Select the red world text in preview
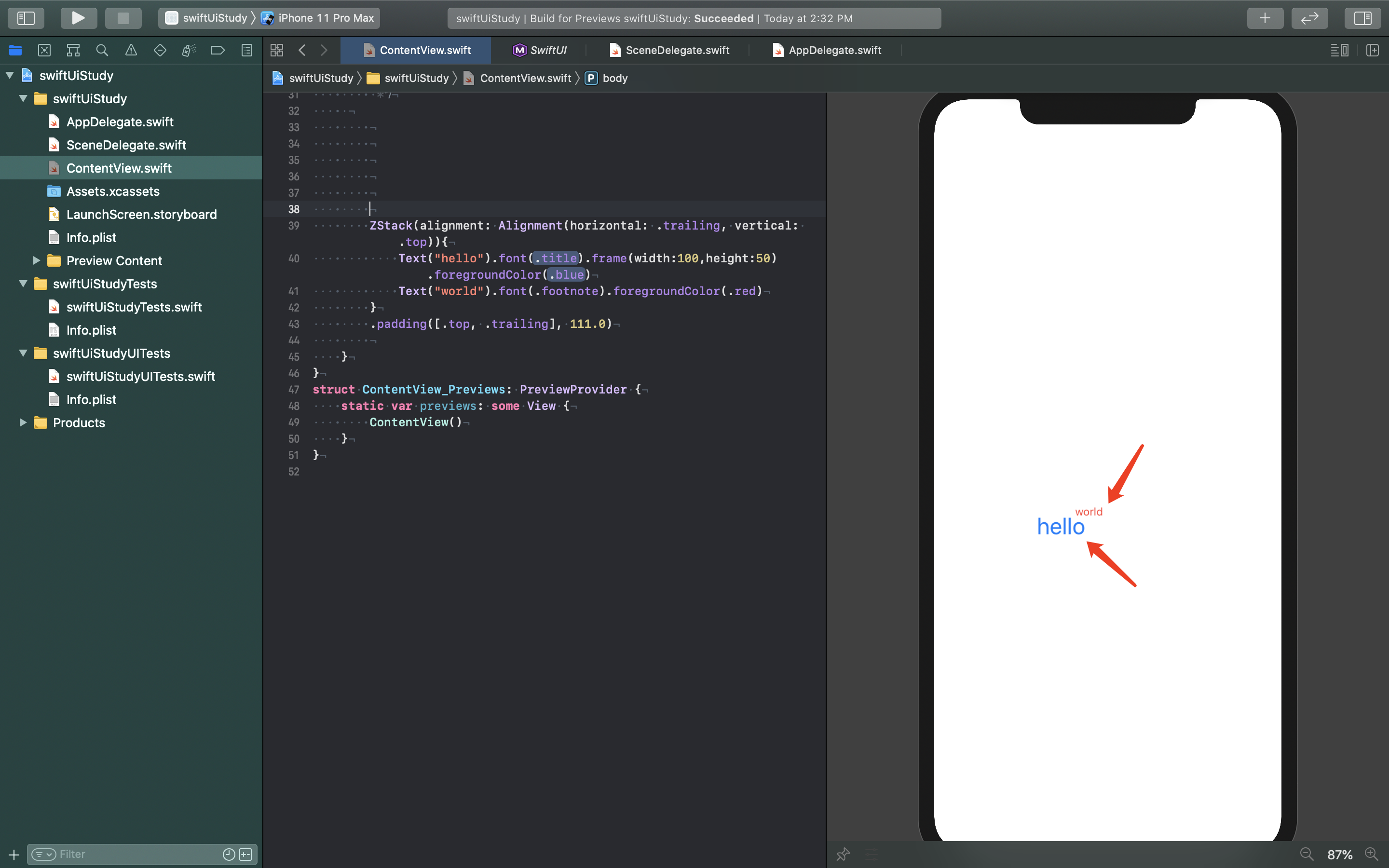 pyautogui.click(x=1088, y=512)
